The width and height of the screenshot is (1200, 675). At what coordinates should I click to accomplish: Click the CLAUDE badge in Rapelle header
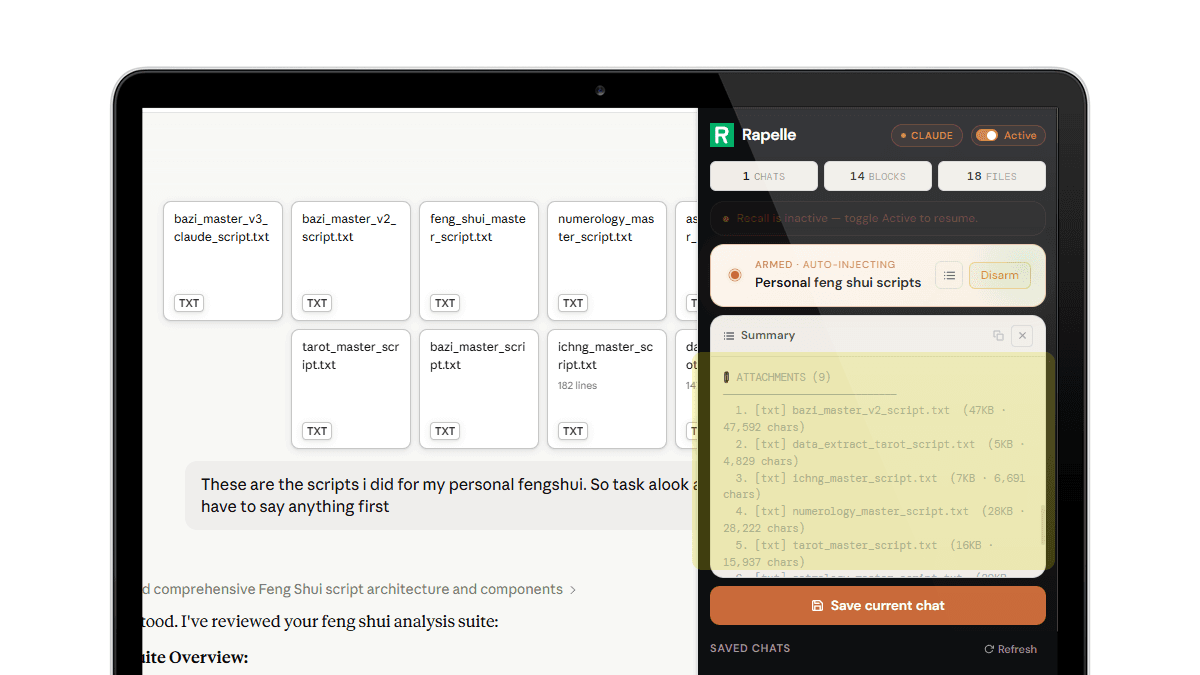927,135
